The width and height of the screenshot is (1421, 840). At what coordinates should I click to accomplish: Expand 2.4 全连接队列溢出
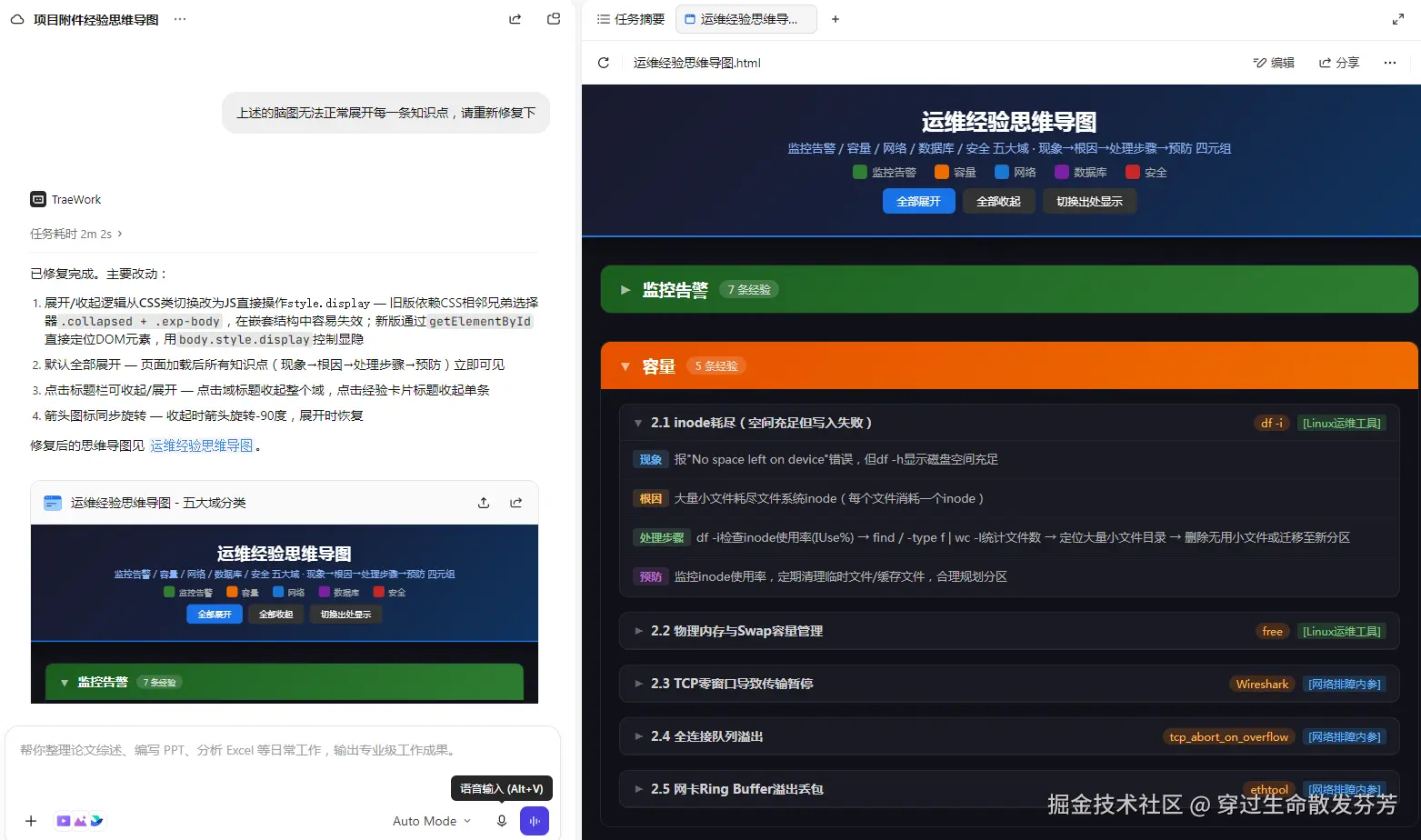pos(1009,736)
